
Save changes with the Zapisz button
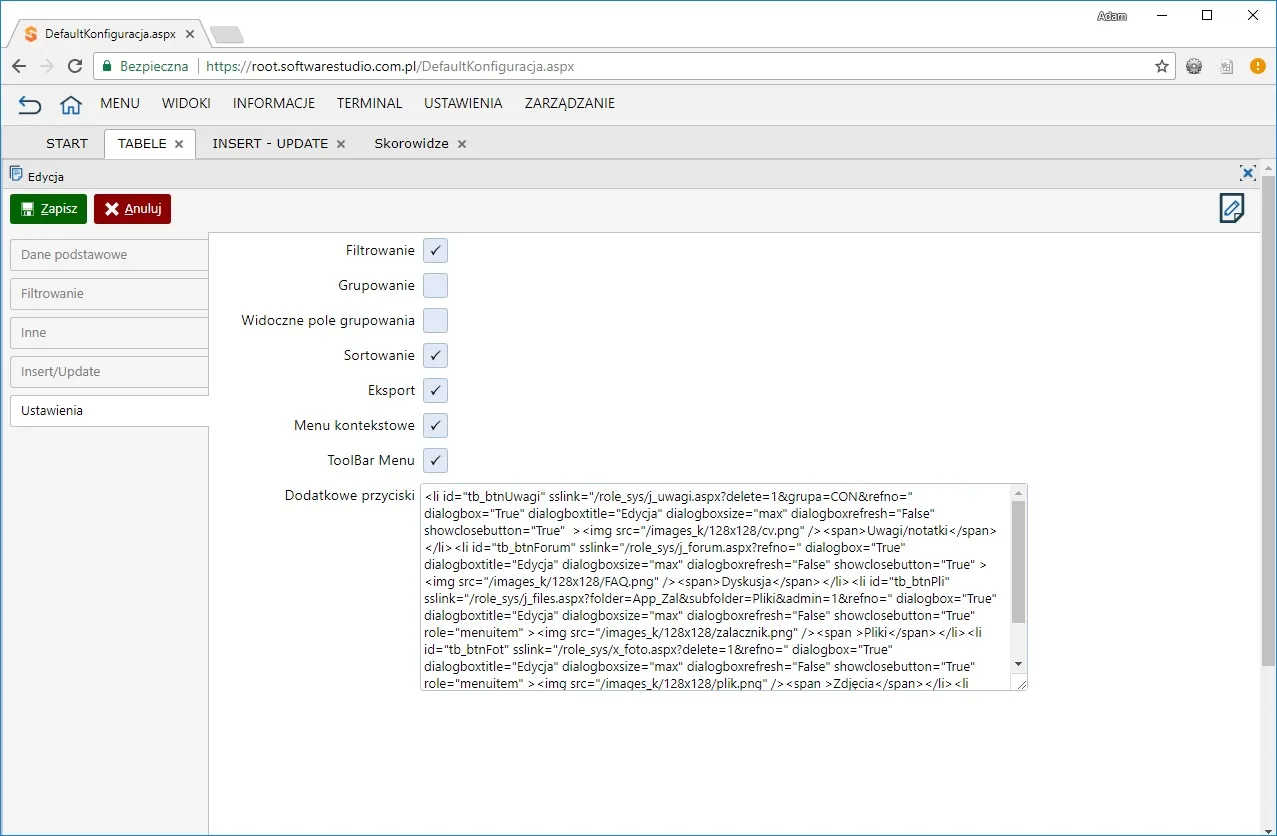click(49, 209)
